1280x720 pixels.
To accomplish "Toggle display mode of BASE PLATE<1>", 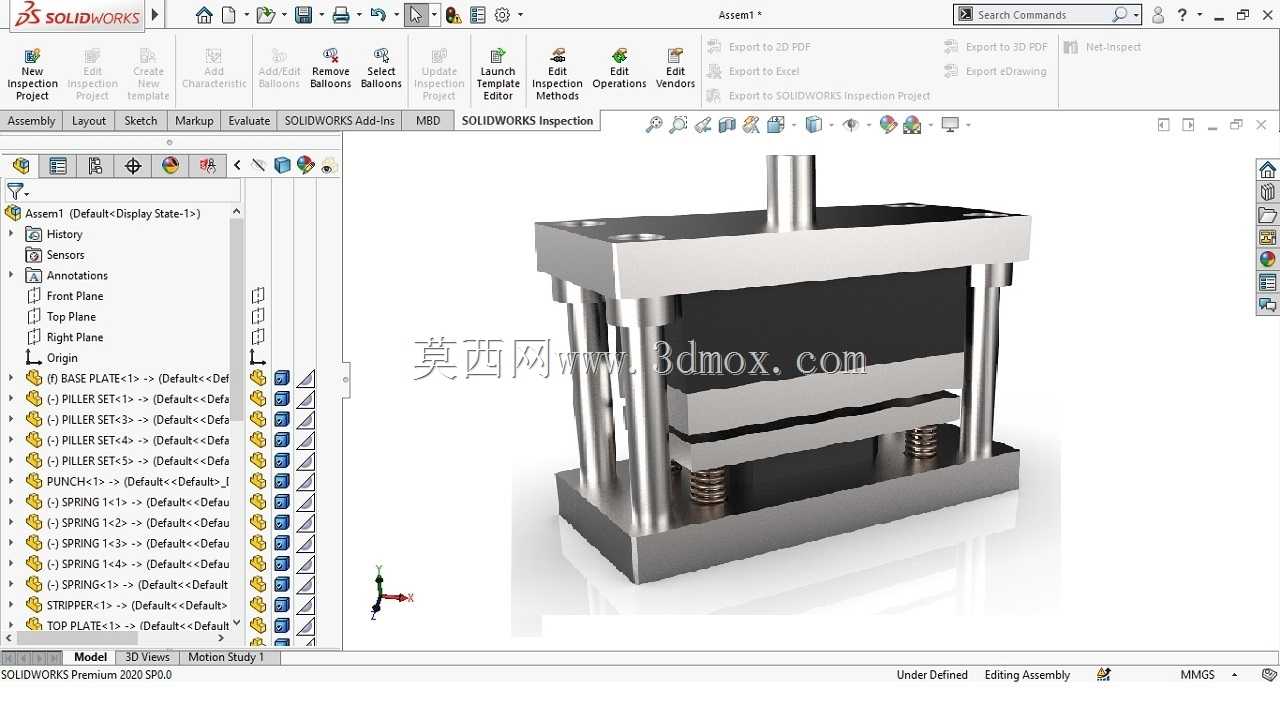I will pos(282,378).
